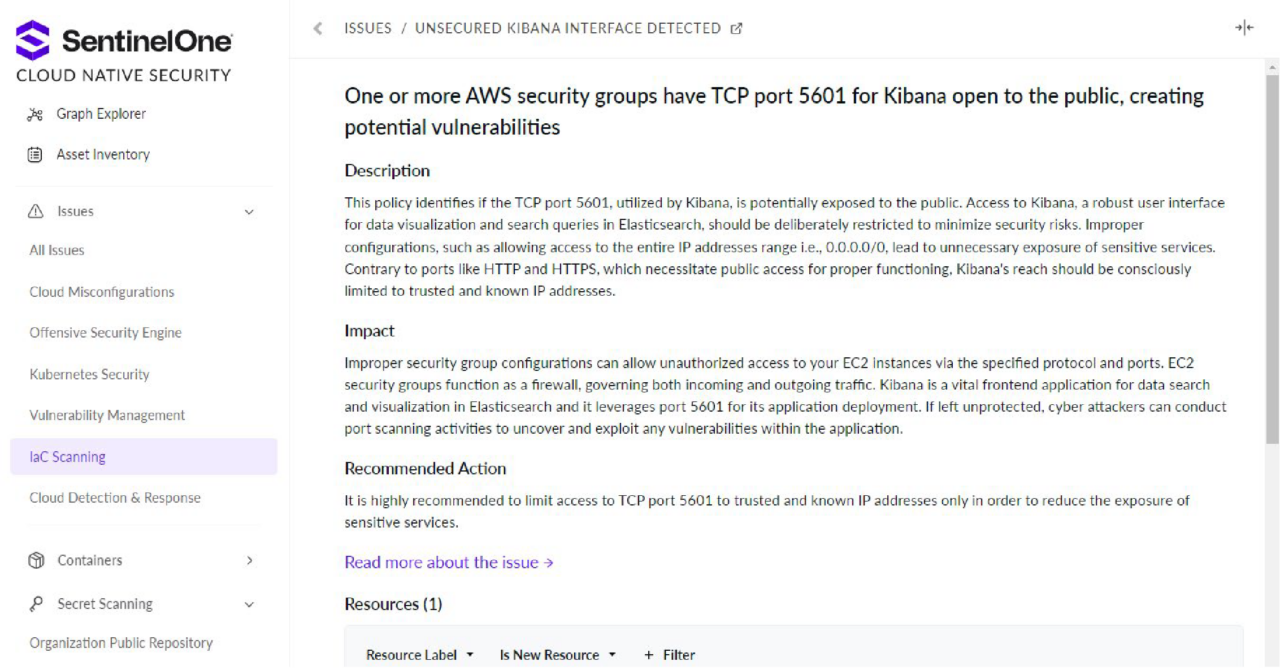1280x670 pixels.
Task: Expand the Containers section chevron
Action: [249, 561]
